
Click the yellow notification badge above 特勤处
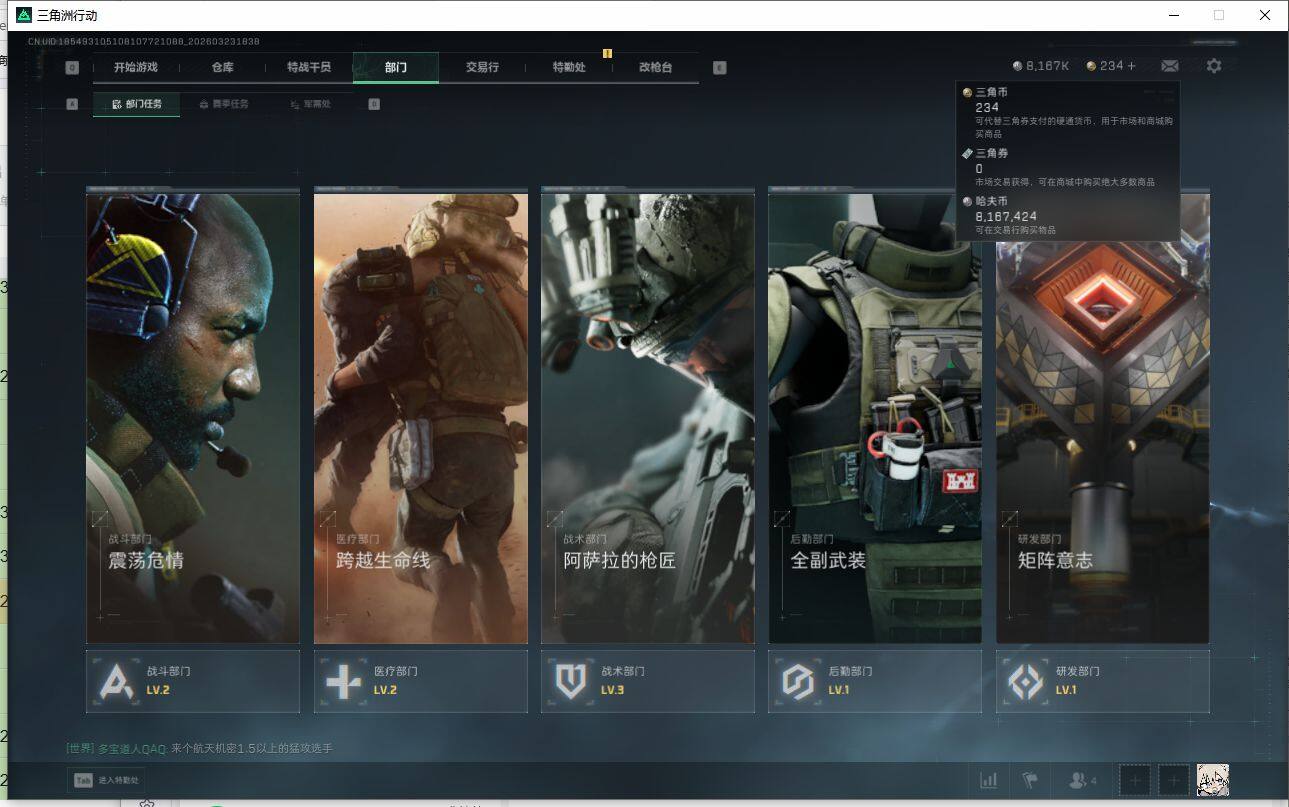point(607,53)
